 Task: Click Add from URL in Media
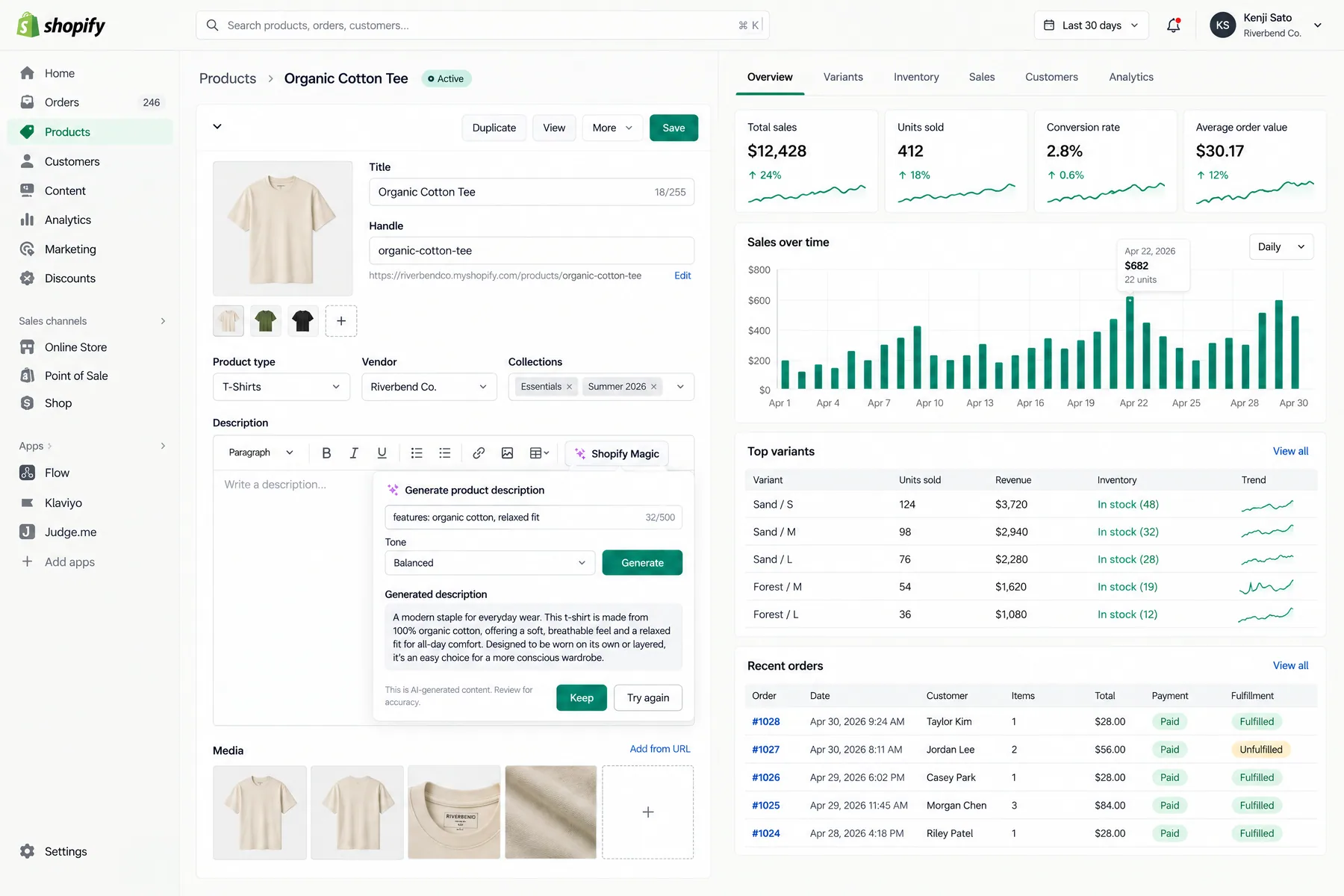click(x=660, y=749)
